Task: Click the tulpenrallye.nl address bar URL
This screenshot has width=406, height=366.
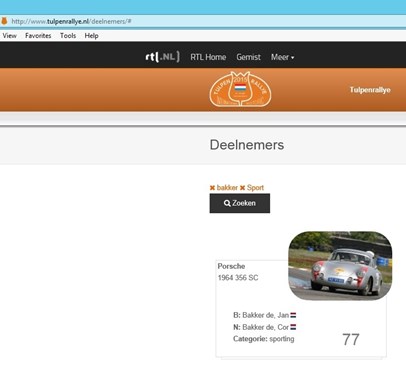Action: (71, 21)
